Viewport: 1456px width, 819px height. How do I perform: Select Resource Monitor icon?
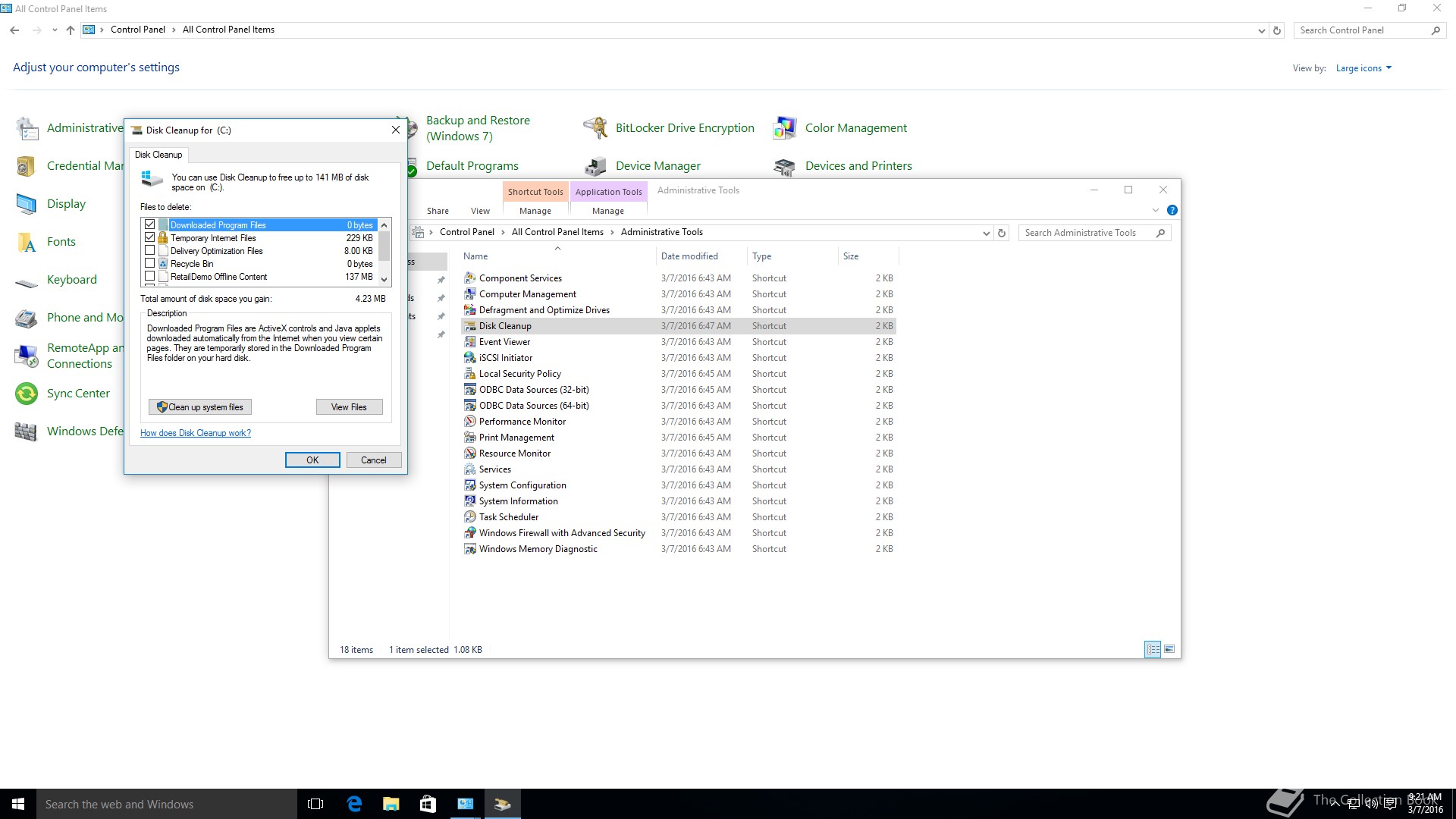click(470, 453)
